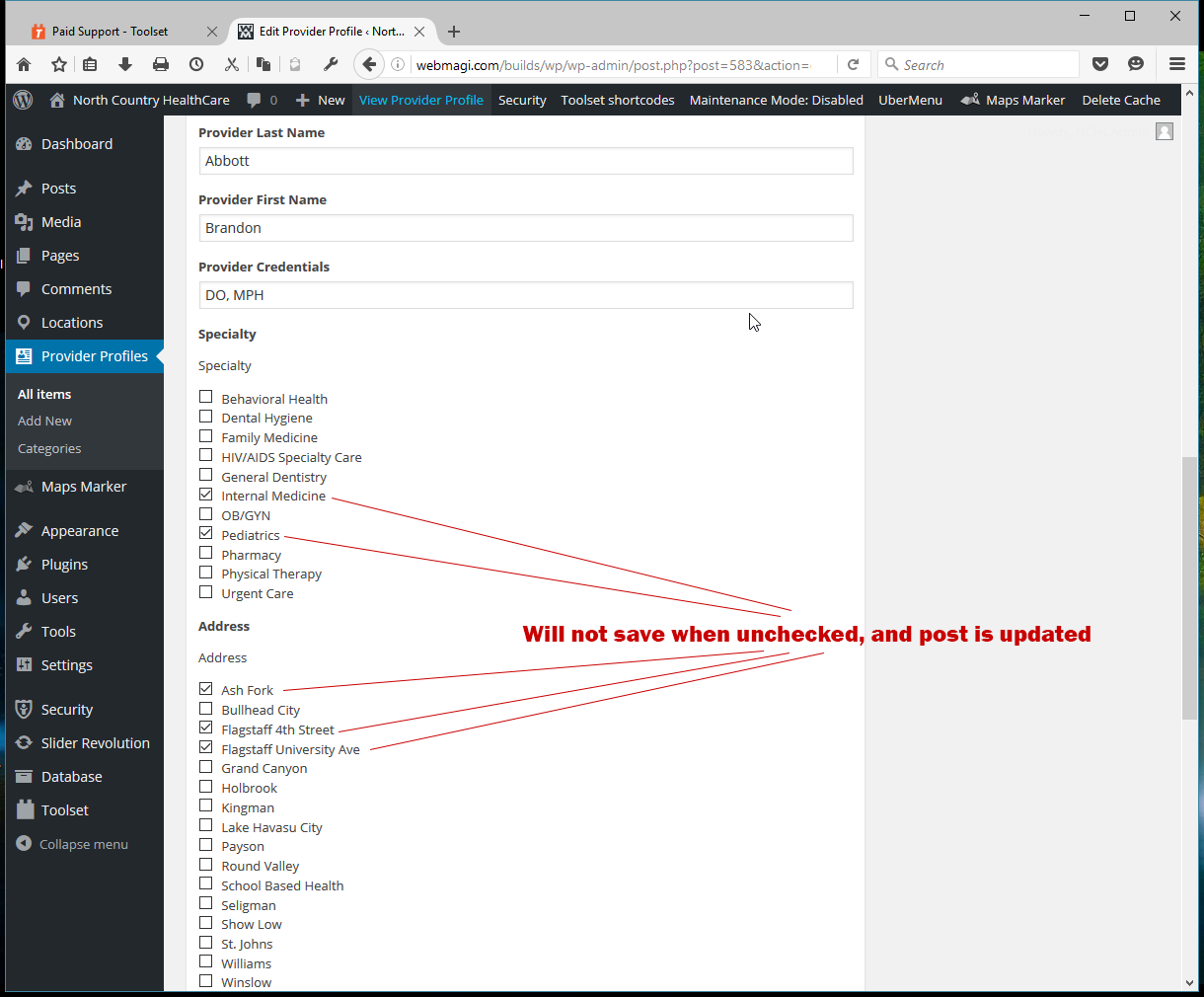Open the Firefox hamburger menu
This screenshot has height=997, width=1204.
coord(1176,64)
